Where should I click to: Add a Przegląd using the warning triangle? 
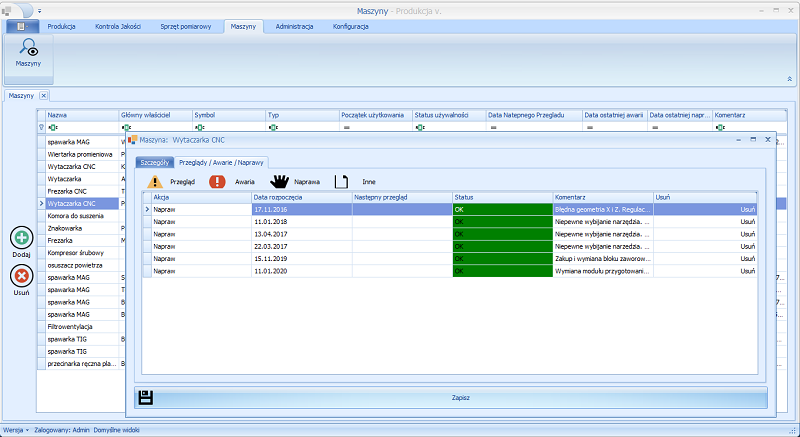click(x=155, y=182)
